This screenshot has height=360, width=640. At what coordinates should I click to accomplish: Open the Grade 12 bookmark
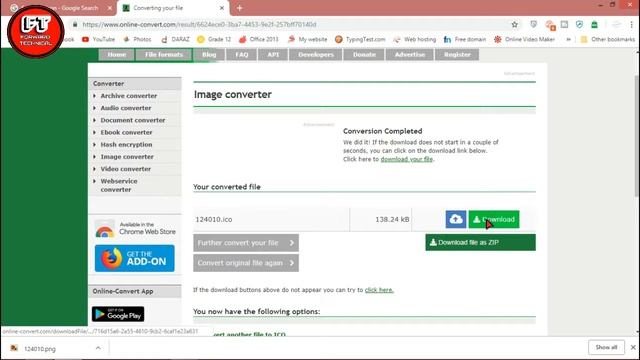point(214,39)
